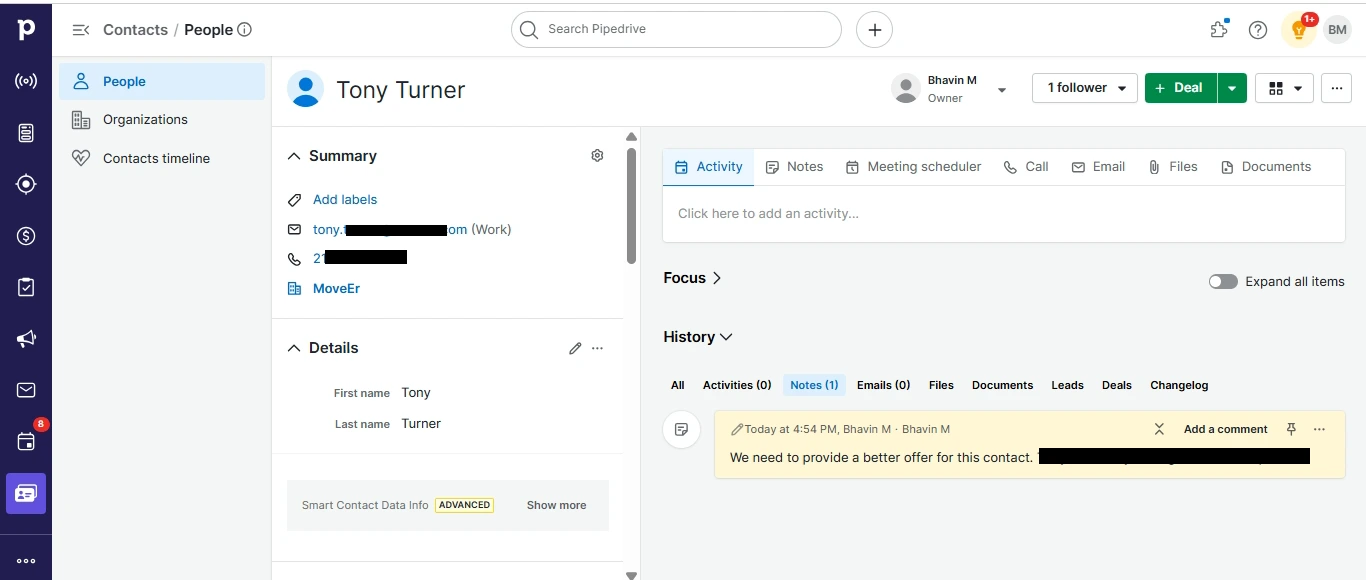
Task: Open the MoveEr organization link
Action: tap(336, 288)
